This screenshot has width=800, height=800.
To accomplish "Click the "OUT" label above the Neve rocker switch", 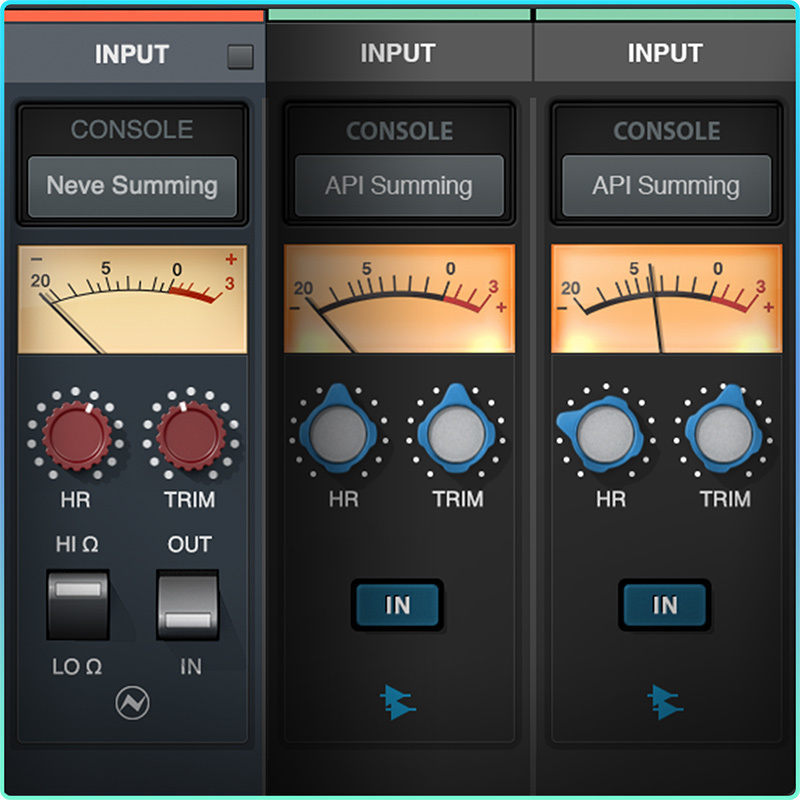I will tap(190, 544).
